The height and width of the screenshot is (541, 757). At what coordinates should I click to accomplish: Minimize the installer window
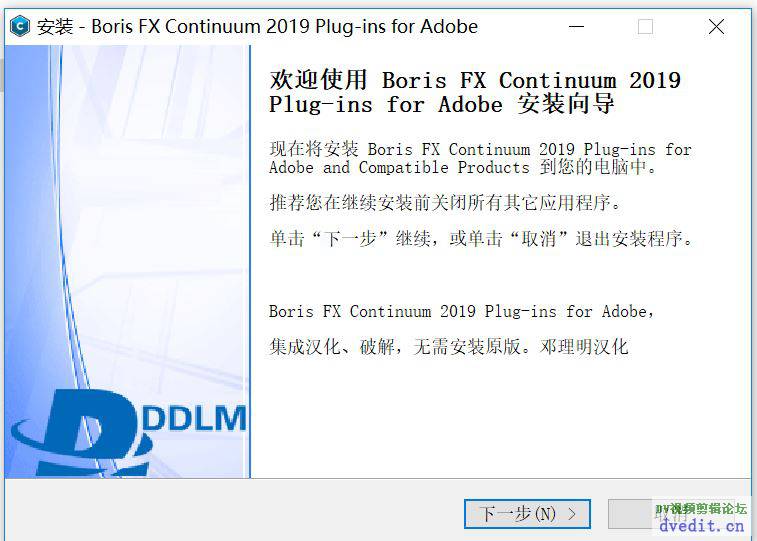tap(574, 27)
